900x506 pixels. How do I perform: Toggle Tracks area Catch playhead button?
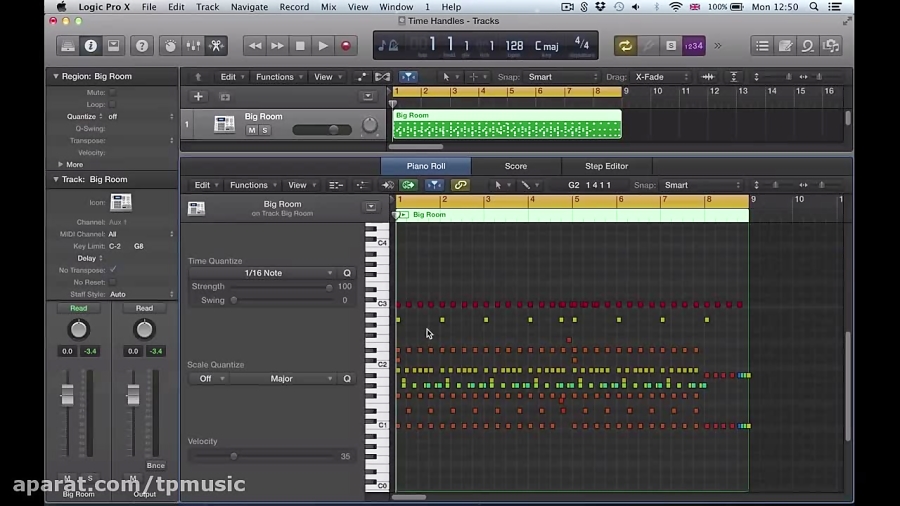408,77
